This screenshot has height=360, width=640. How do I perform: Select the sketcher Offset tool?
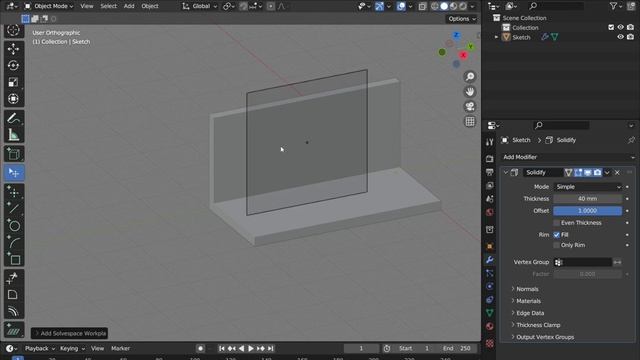click(13, 312)
